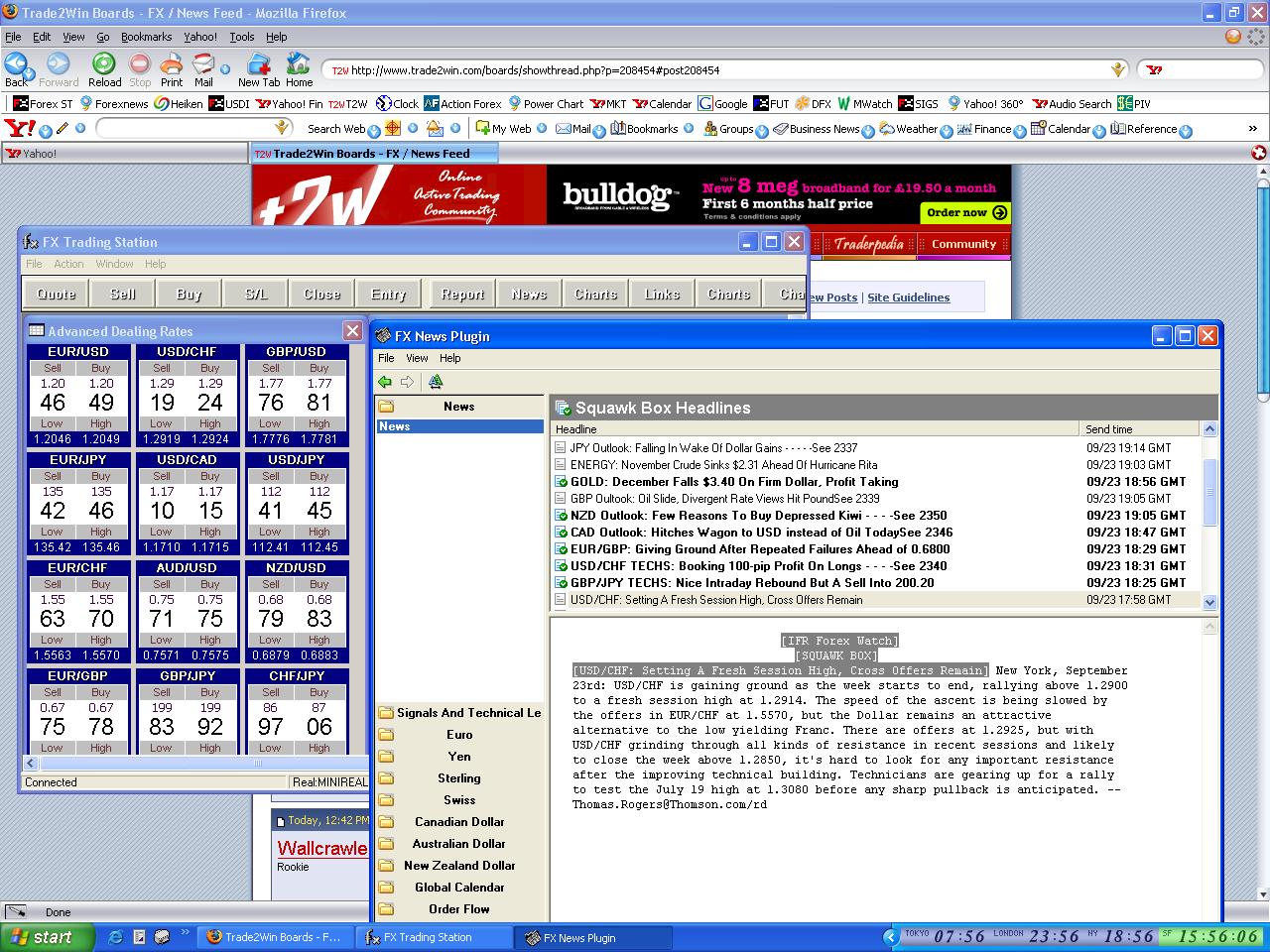
Task: Open a New Tab with toolbar icon
Action: (x=258, y=64)
